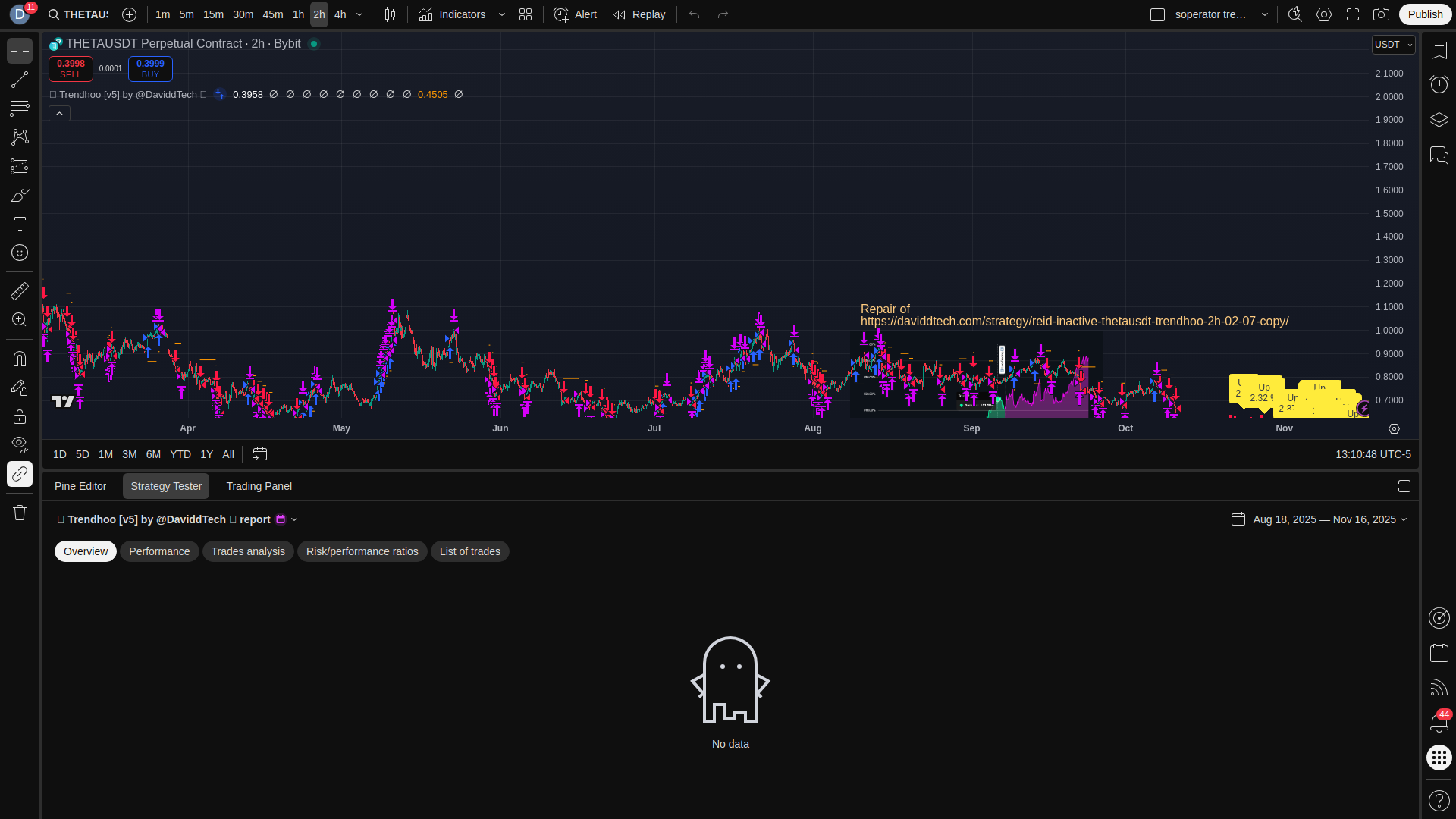Image resolution: width=1456 pixels, height=819 pixels.
Task: Open the List of trades tab
Action: 469,551
